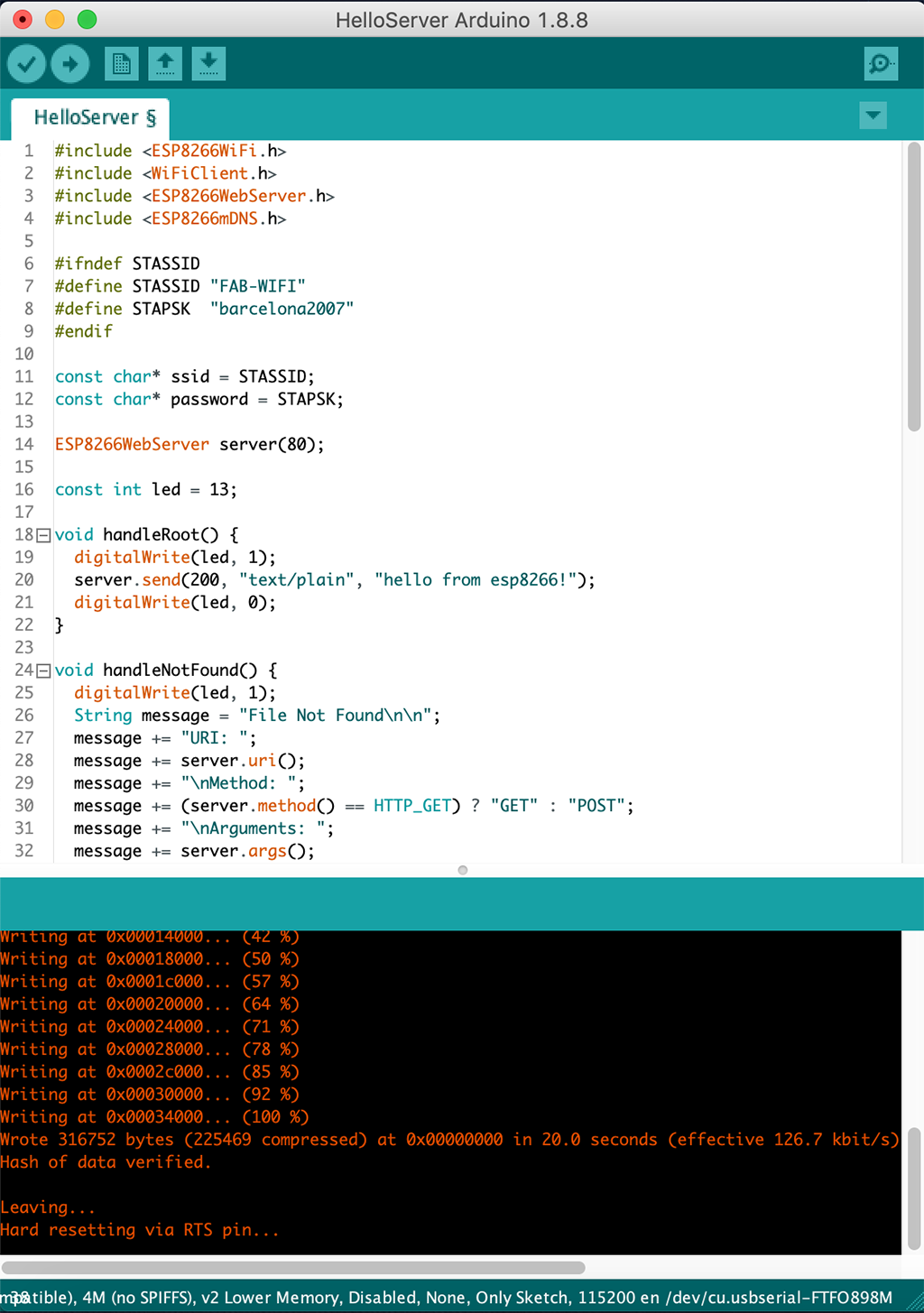Screen dimensions: 924x1313
Task: Click the "FAB-WIFI" string in code
Action: (258, 286)
